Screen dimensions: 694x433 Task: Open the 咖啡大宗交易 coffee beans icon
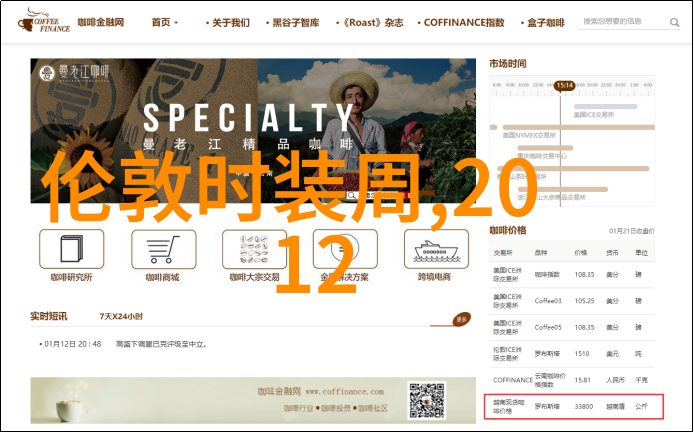(x=254, y=249)
